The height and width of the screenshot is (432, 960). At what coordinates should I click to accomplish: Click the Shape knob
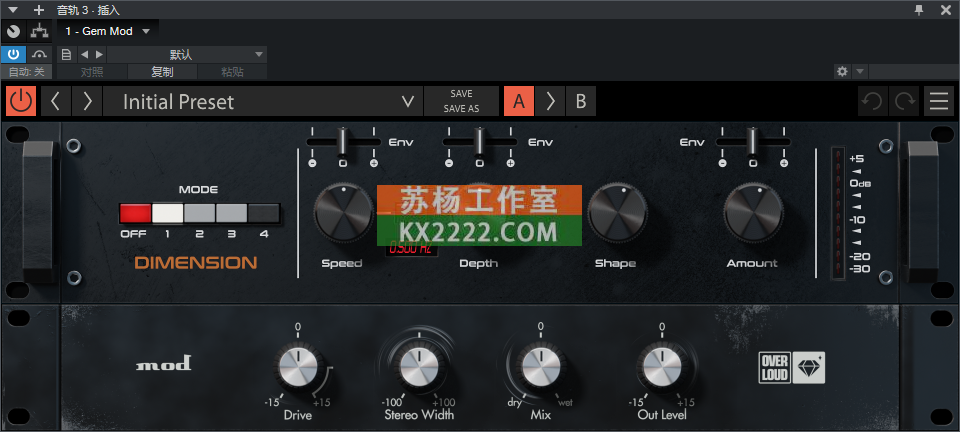(617, 214)
